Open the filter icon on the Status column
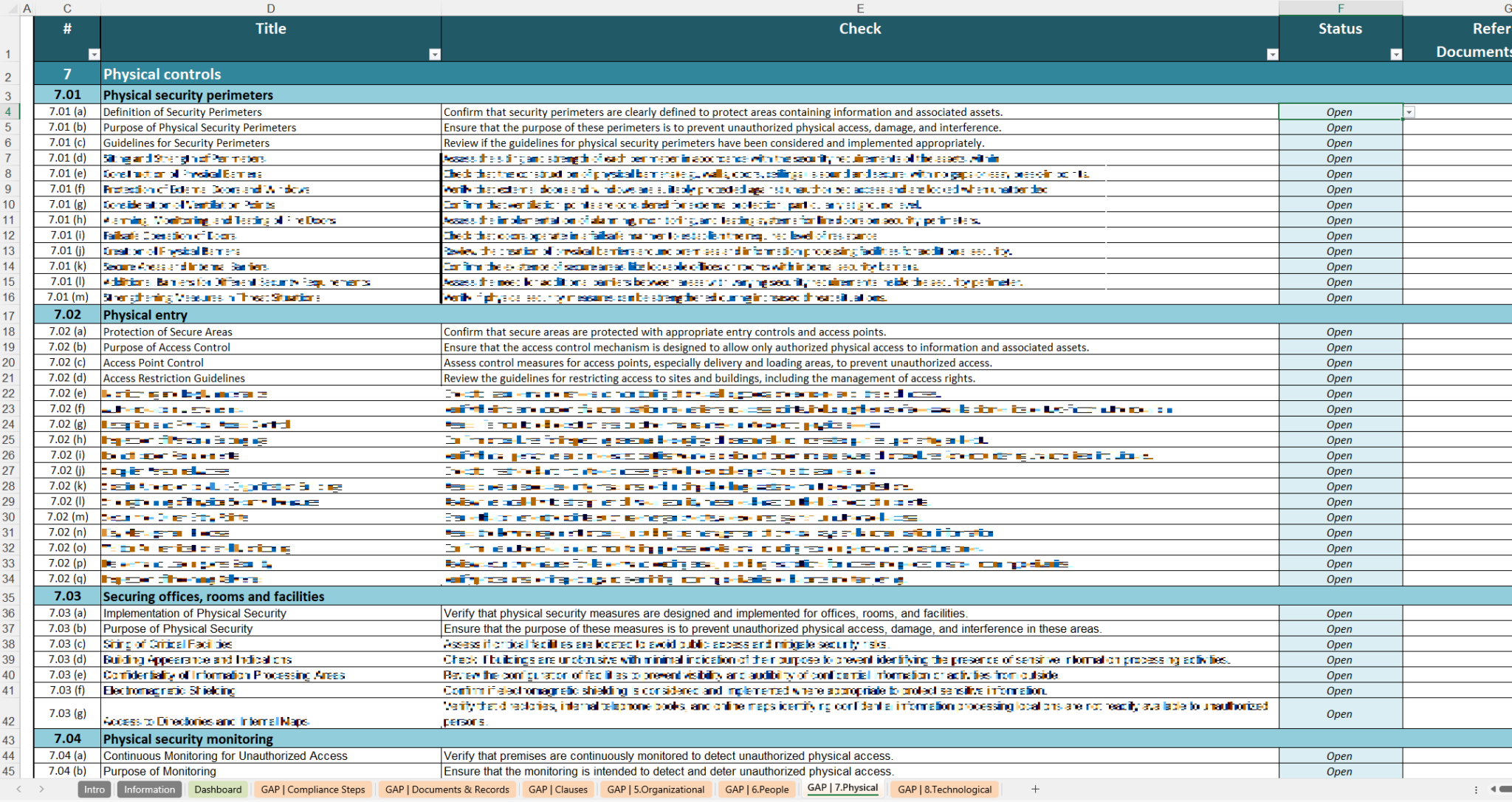Screen dimensions: 1512x802 click(x=1395, y=54)
